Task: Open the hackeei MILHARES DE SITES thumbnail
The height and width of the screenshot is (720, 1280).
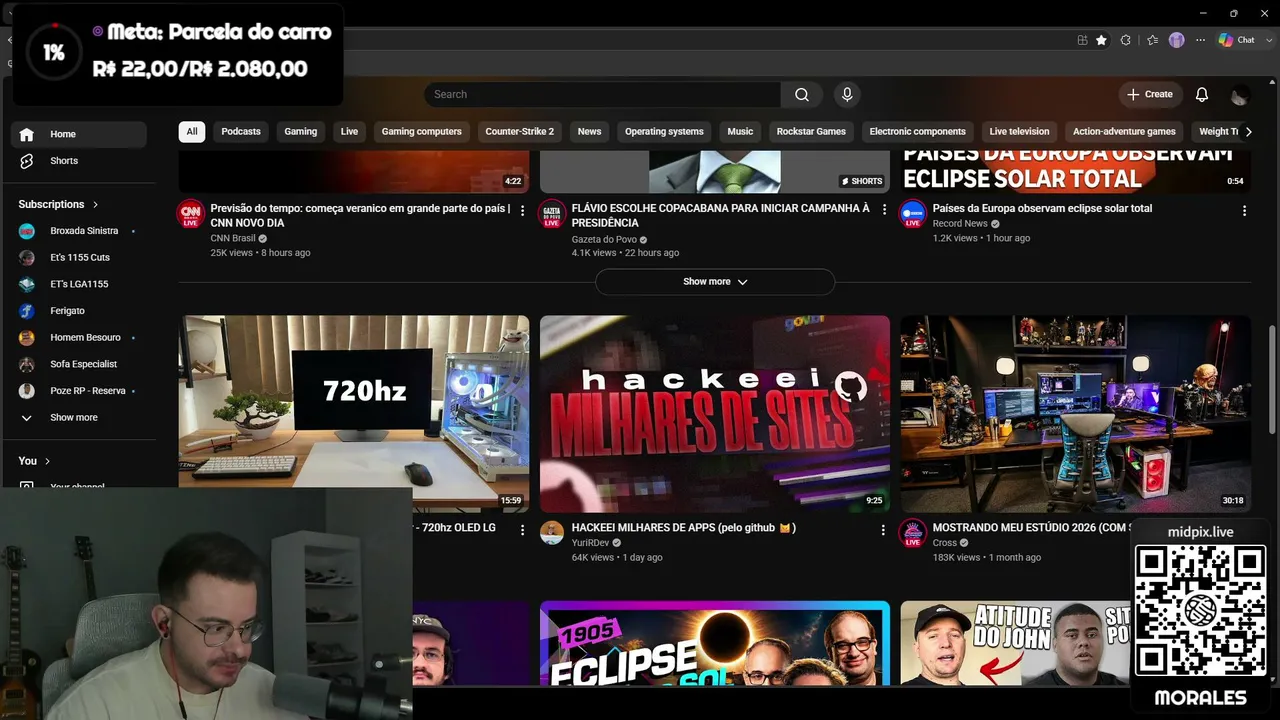Action: tap(715, 414)
